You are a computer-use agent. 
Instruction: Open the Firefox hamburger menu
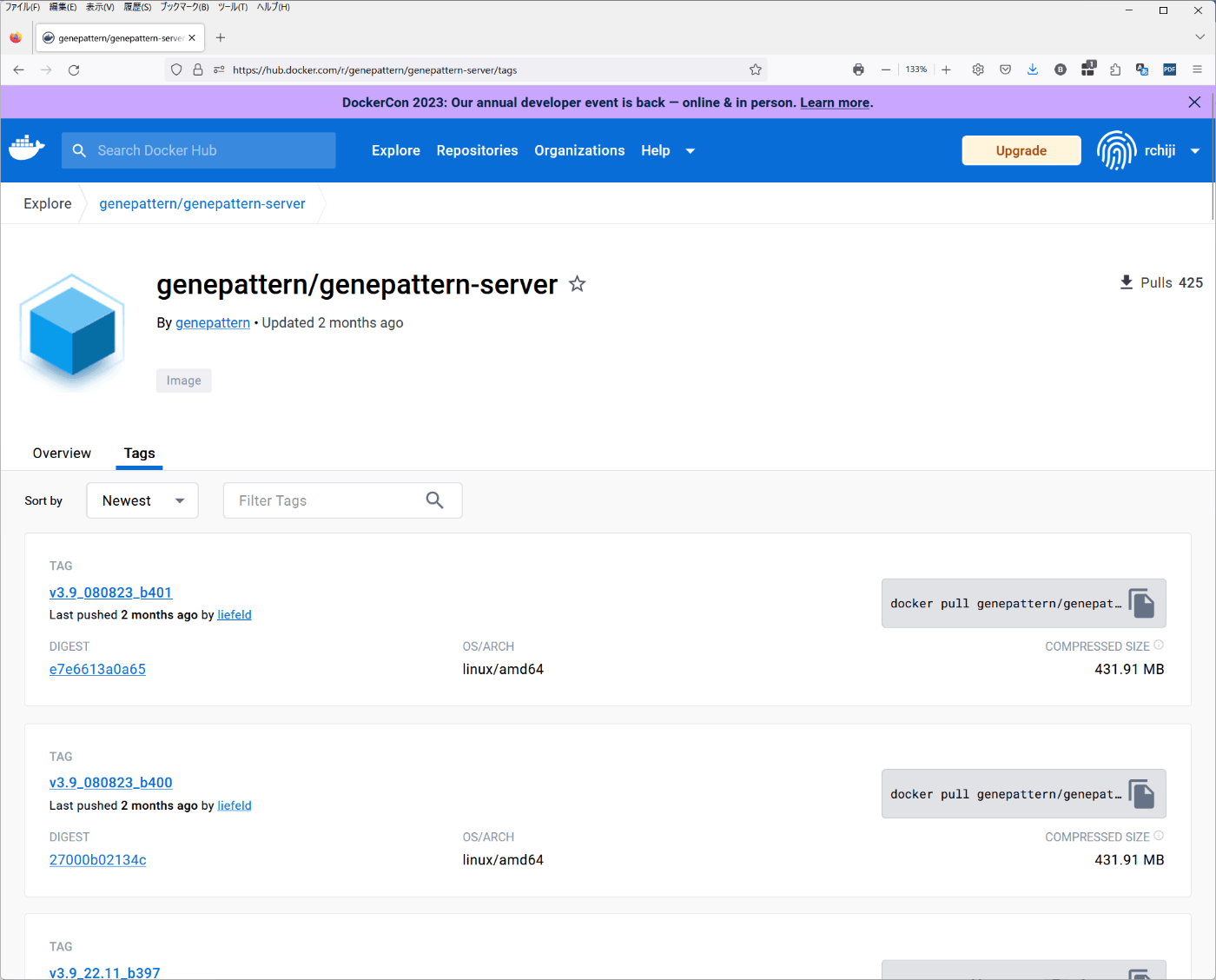point(1197,70)
